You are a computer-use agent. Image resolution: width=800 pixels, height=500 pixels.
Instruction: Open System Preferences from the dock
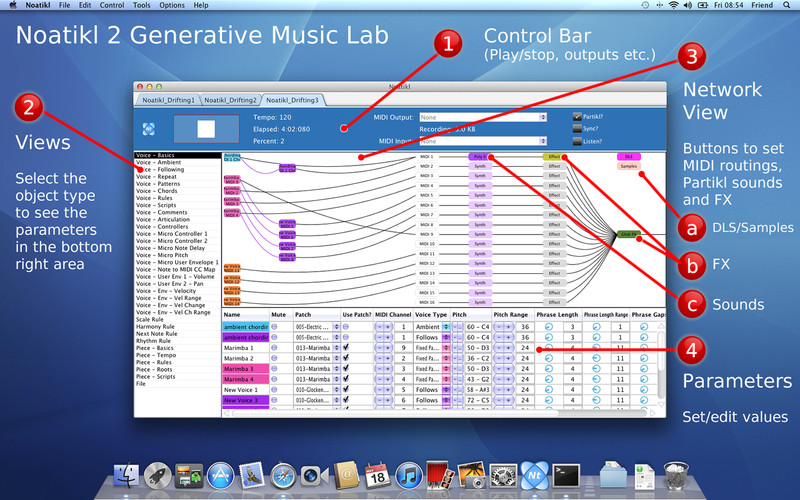point(503,476)
